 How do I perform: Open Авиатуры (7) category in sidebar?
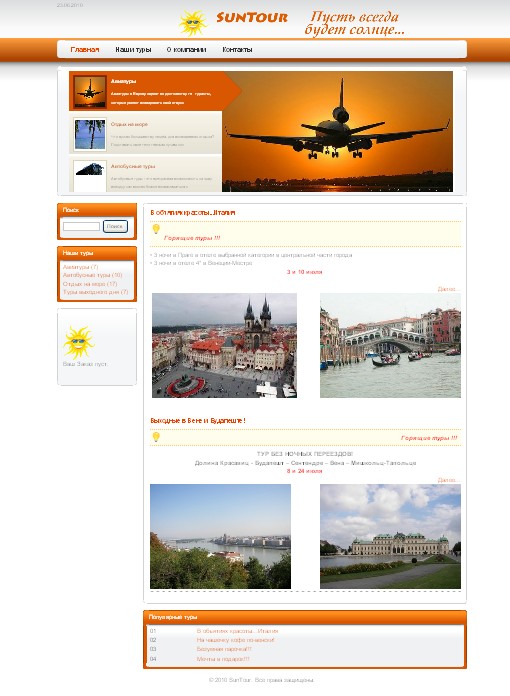click(80, 267)
